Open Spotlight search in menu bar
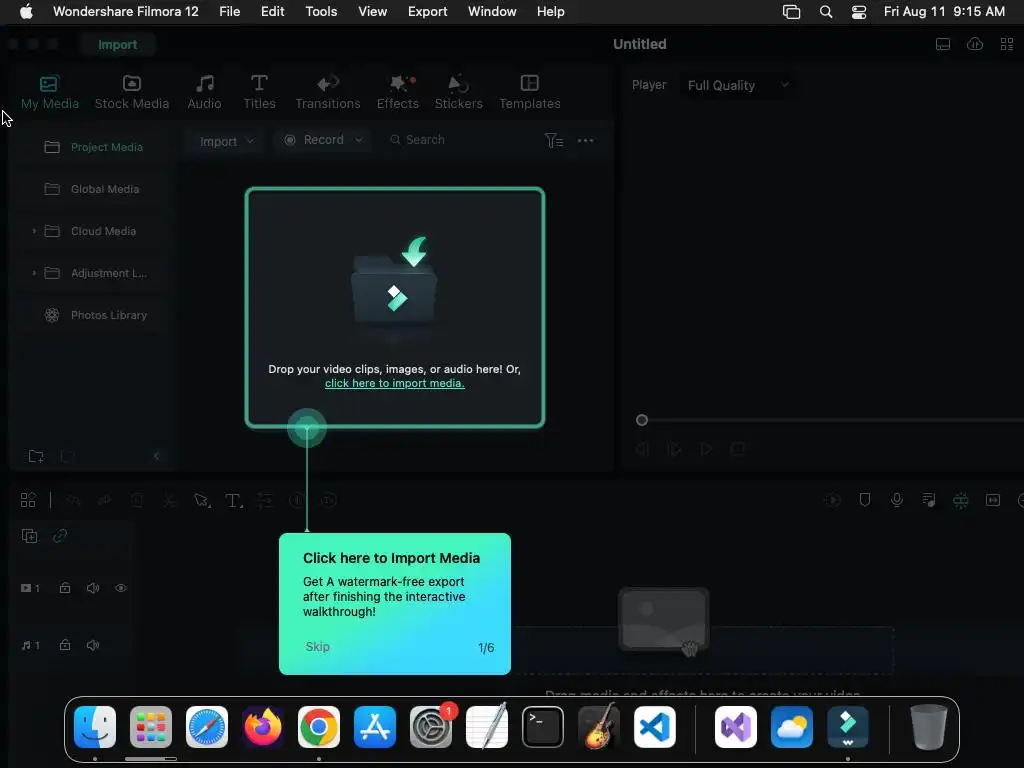Image resolution: width=1024 pixels, height=768 pixels. [x=825, y=12]
